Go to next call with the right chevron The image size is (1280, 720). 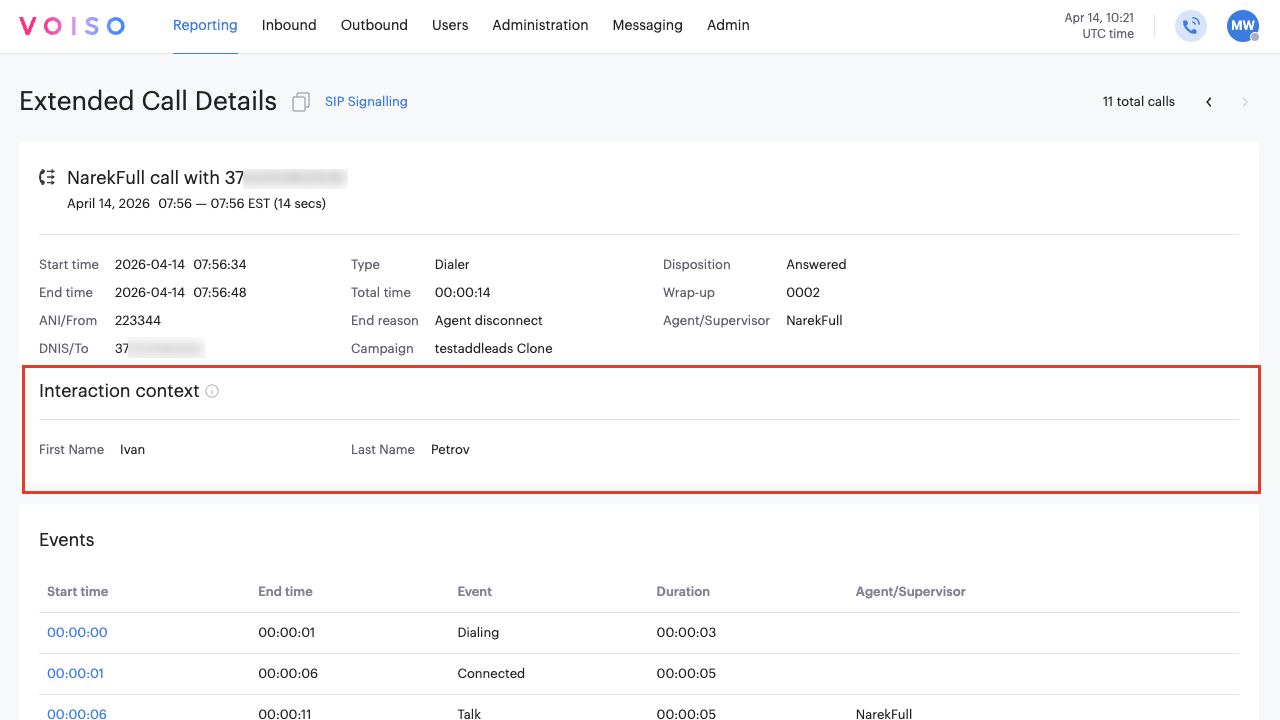pyautogui.click(x=1244, y=101)
